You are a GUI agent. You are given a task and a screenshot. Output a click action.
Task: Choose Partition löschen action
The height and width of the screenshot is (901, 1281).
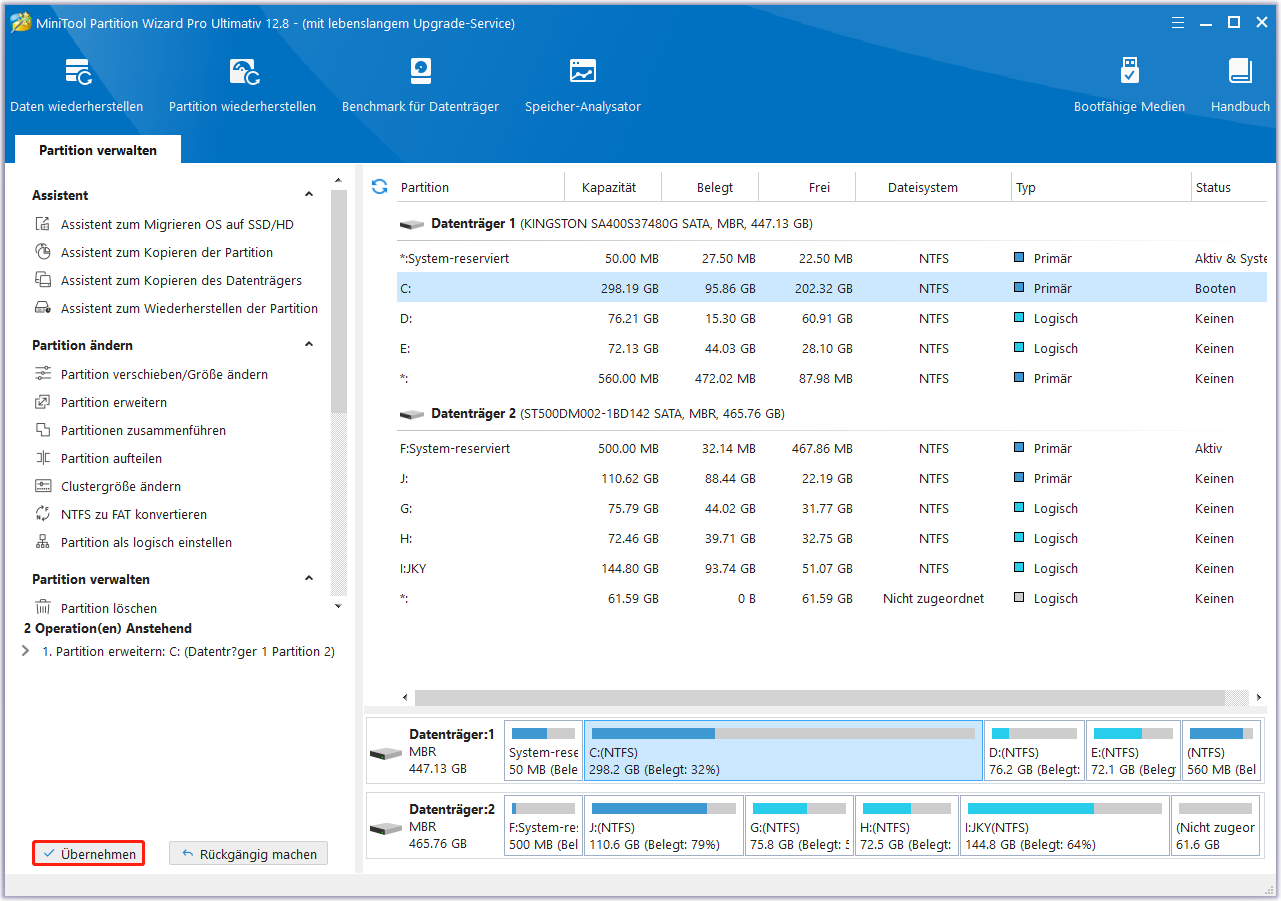pos(96,608)
